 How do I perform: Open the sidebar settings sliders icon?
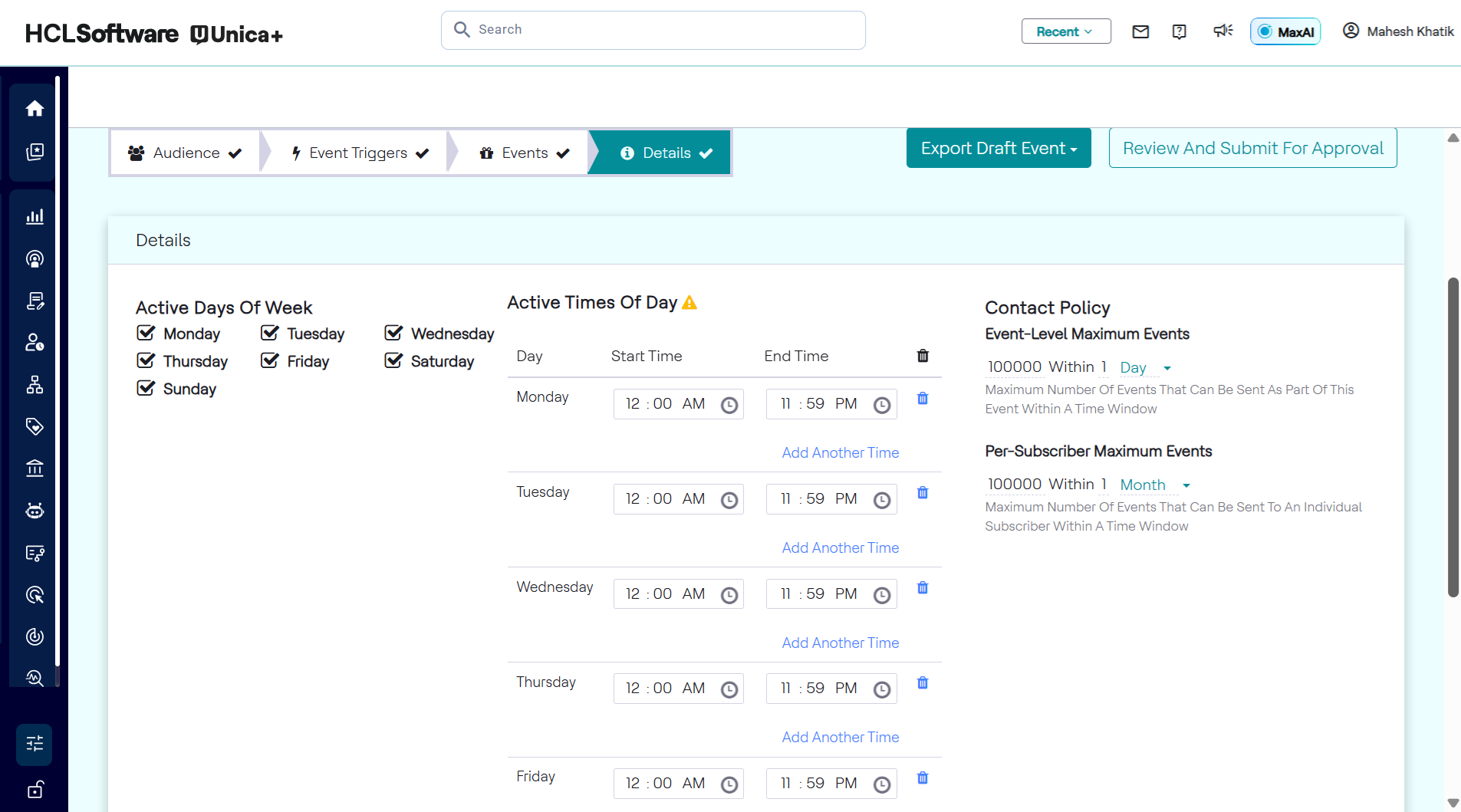pos(35,744)
